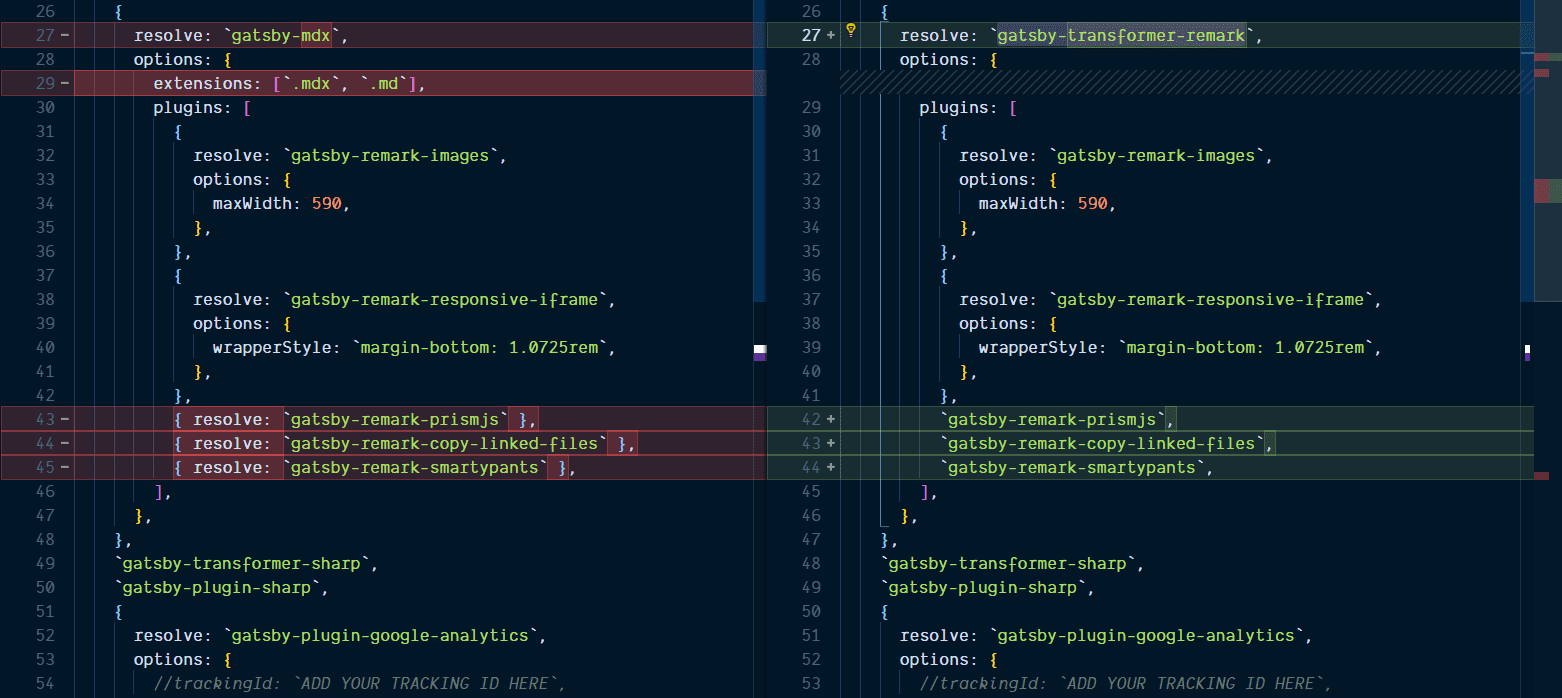Click the diff overview ruler at far right
1562x698 pixels.
click(x=1547, y=190)
